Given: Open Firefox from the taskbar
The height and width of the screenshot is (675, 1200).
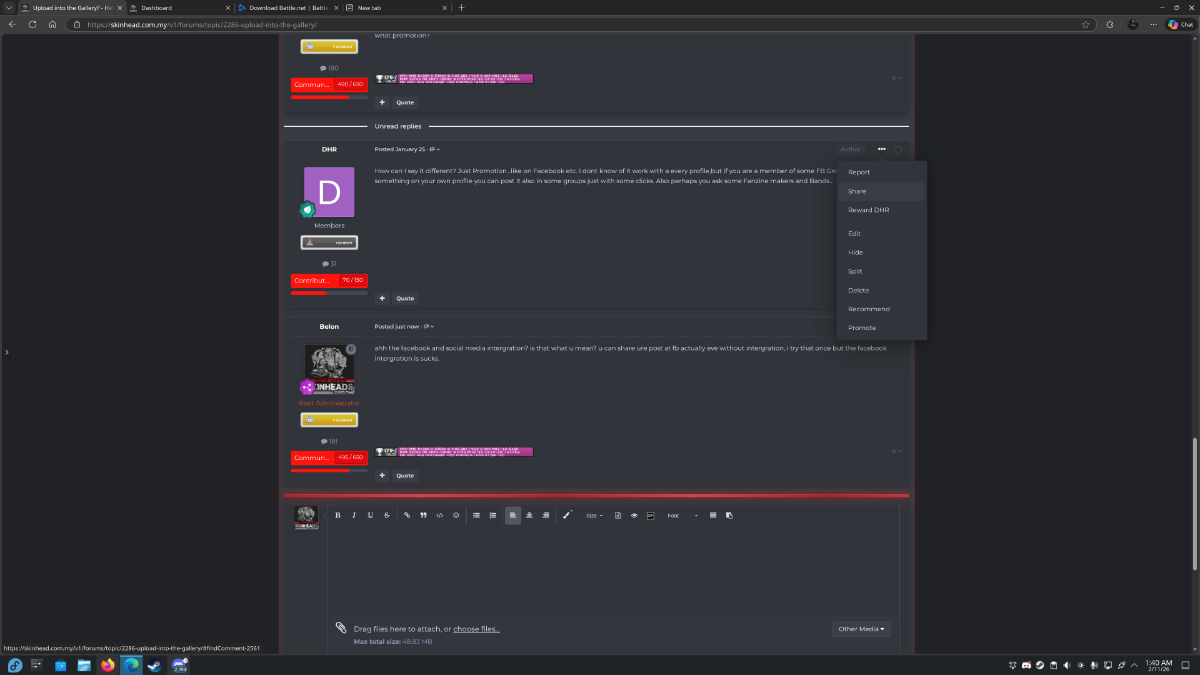Looking at the screenshot, I should [108, 665].
